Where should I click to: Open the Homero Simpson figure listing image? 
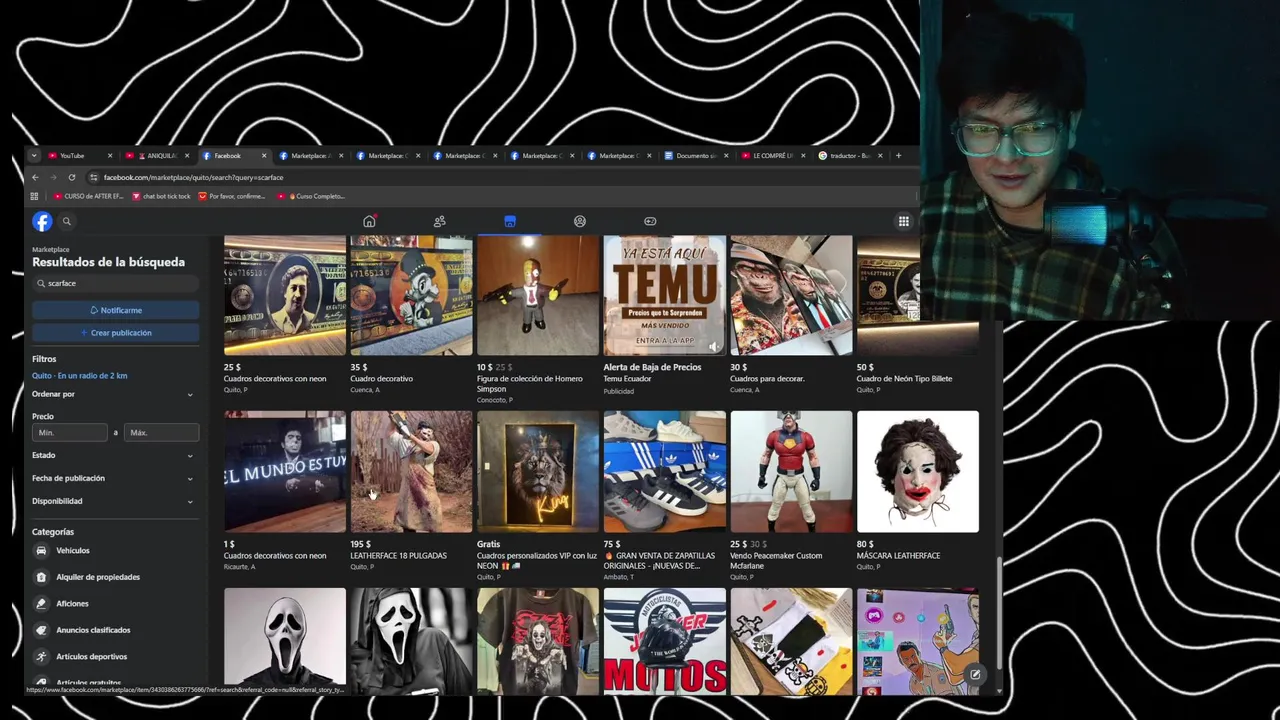point(538,295)
